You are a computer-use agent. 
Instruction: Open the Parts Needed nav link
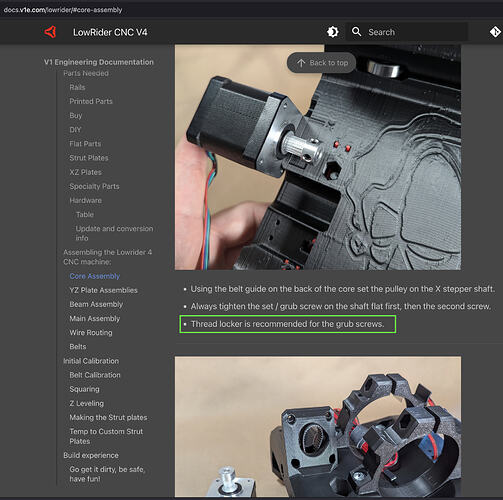coord(86,73)
